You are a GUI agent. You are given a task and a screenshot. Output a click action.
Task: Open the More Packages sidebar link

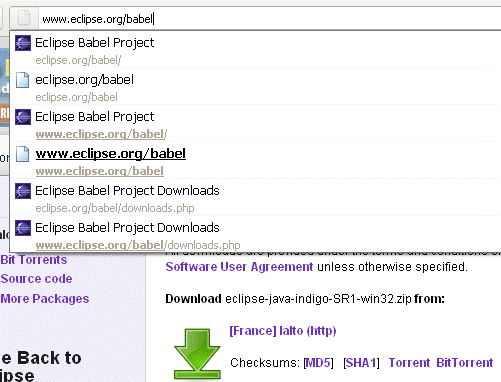[x=45, y=299]
